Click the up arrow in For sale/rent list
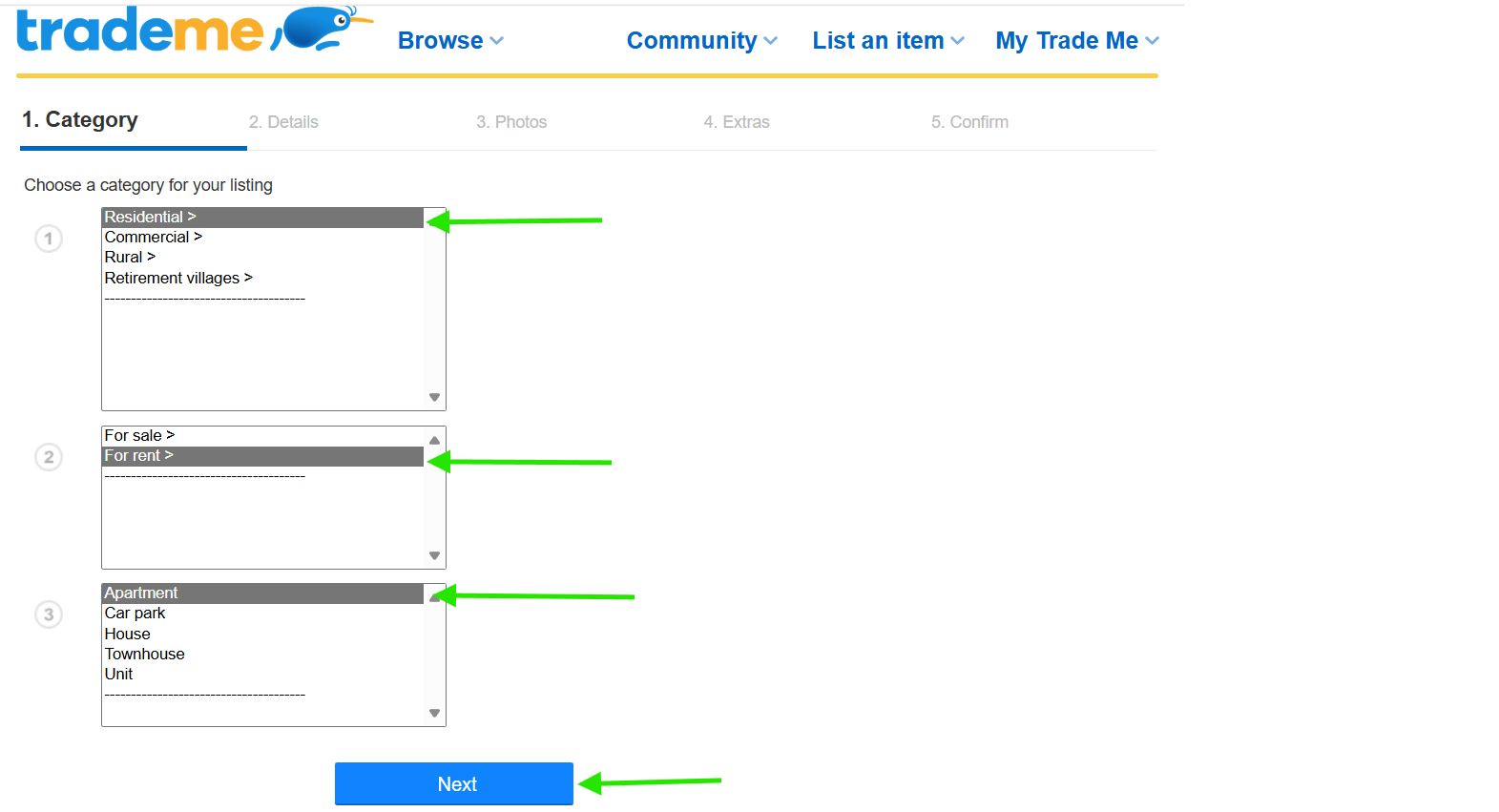Image resolution: width=1499 pixels, height=812 pixels. 434,440
